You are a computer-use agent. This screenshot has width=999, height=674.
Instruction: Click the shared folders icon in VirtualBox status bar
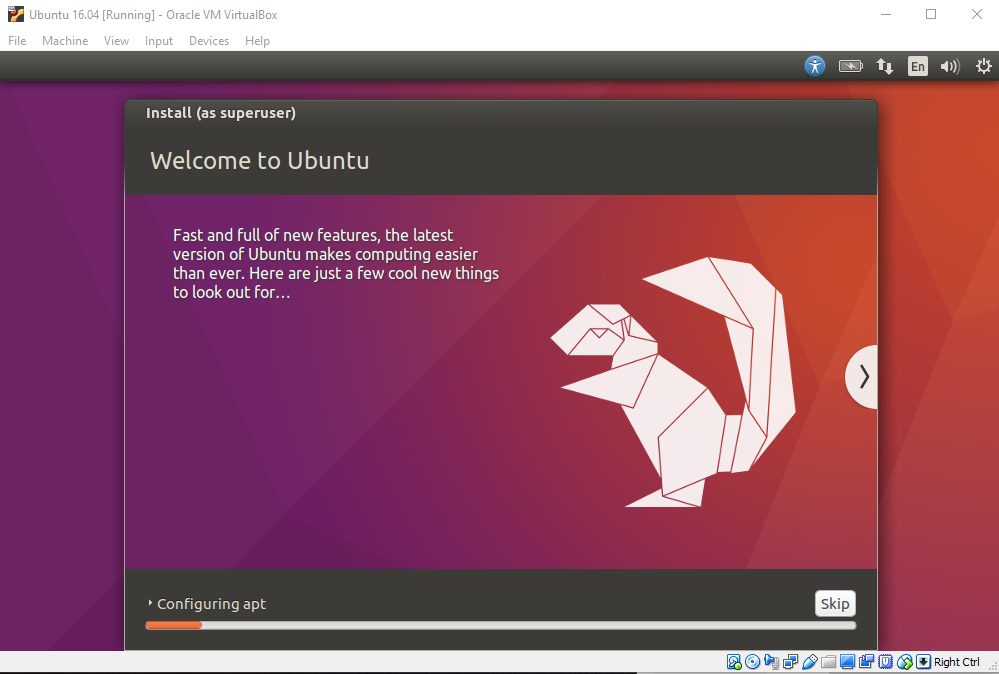[828, 662]
